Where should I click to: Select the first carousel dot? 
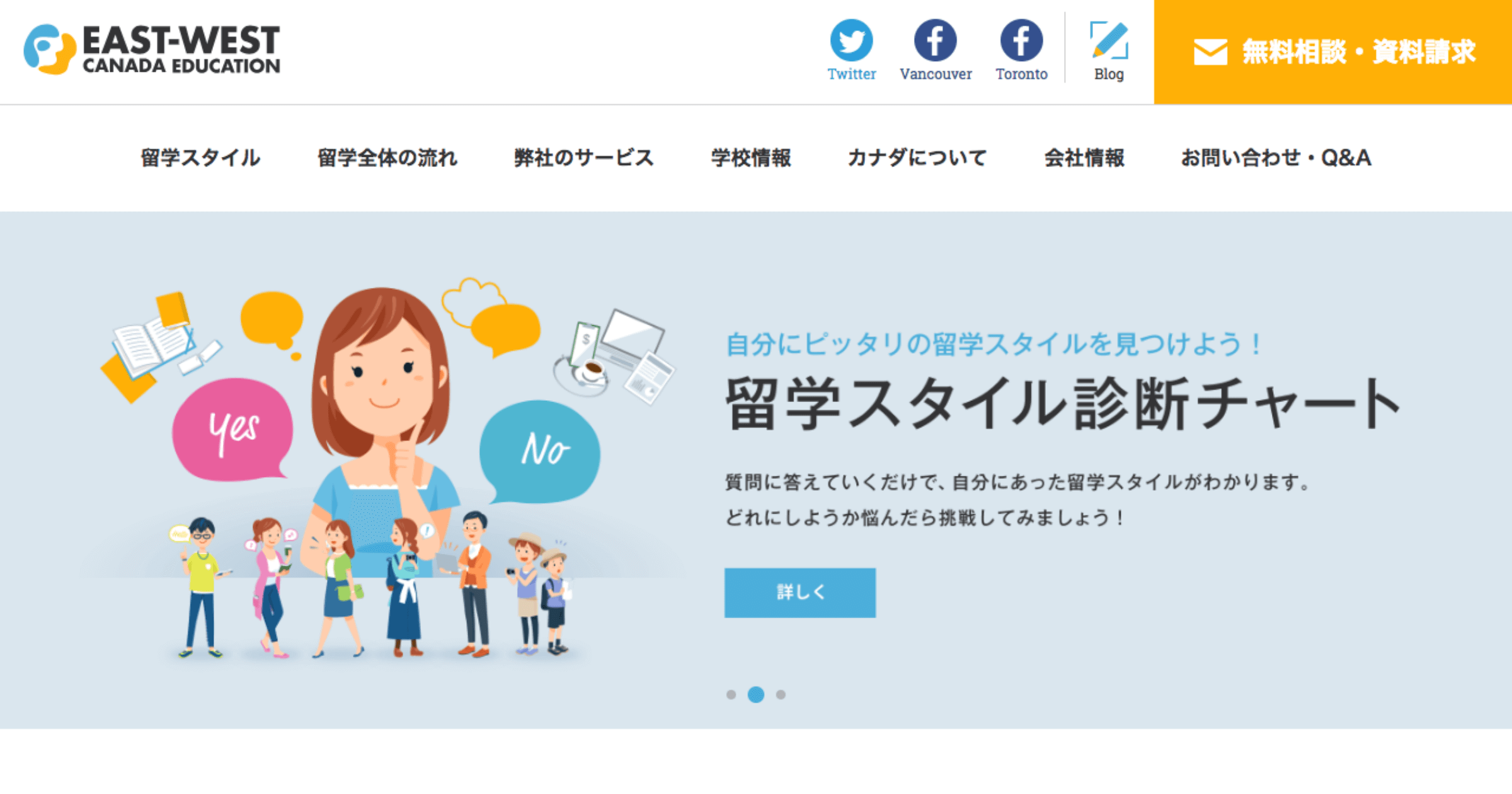click(731, 694)
